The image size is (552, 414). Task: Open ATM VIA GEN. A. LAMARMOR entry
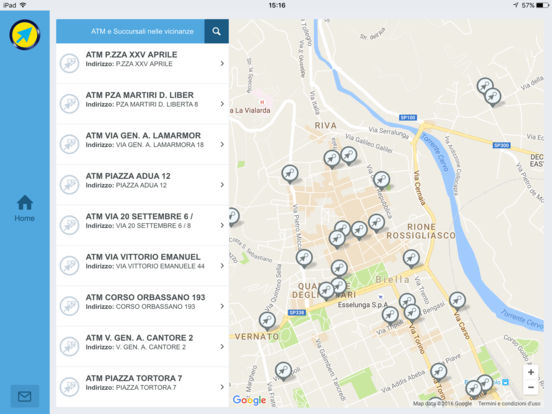tap(143, 144)
